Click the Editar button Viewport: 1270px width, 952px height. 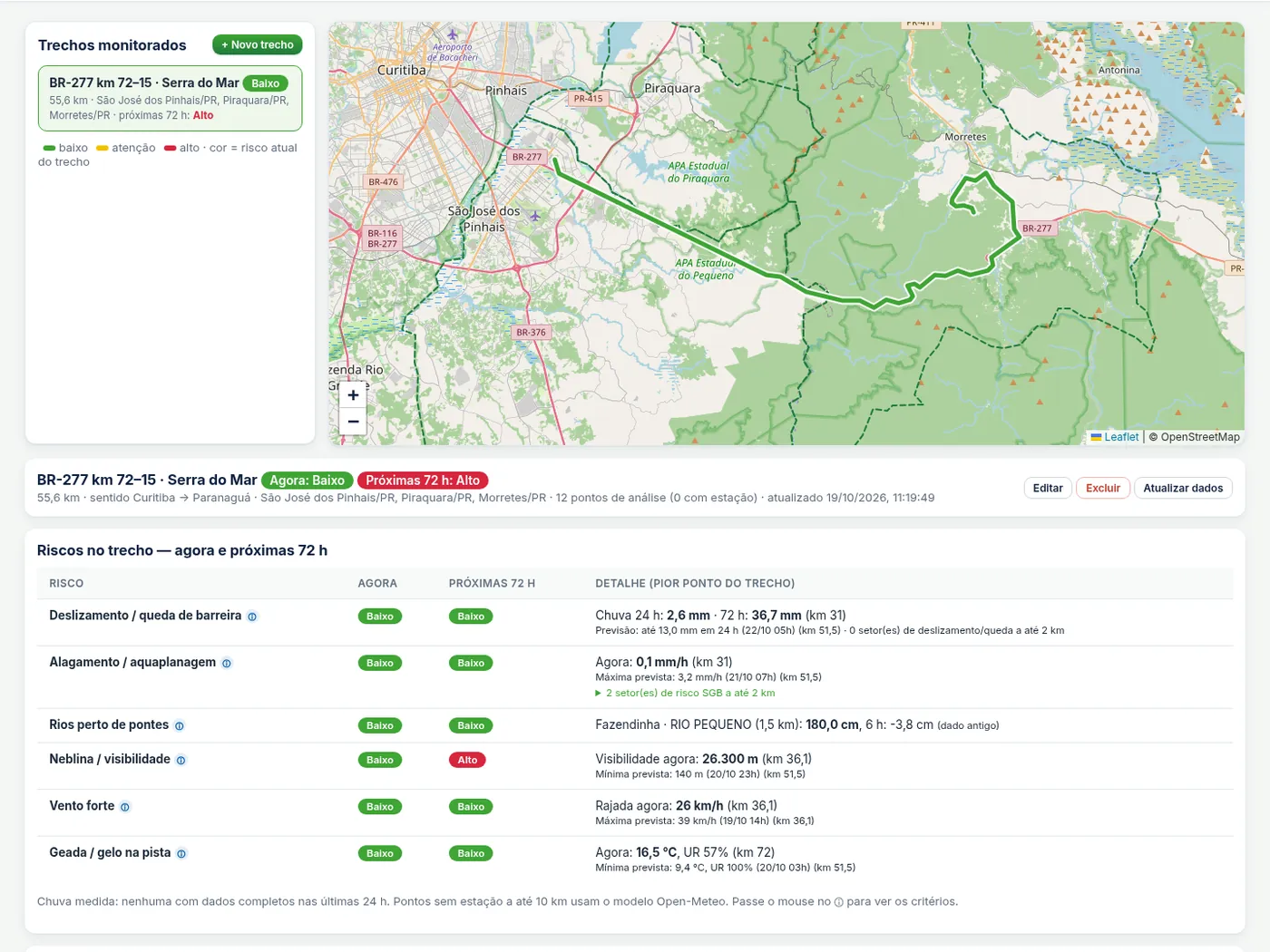pos(1048,488)
